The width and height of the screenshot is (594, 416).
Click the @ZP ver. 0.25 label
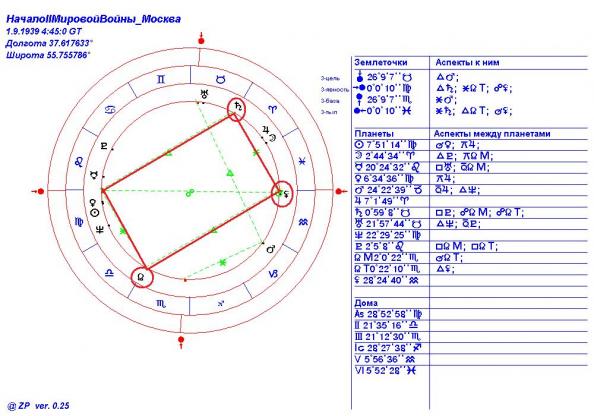click(x=38, y=406)
